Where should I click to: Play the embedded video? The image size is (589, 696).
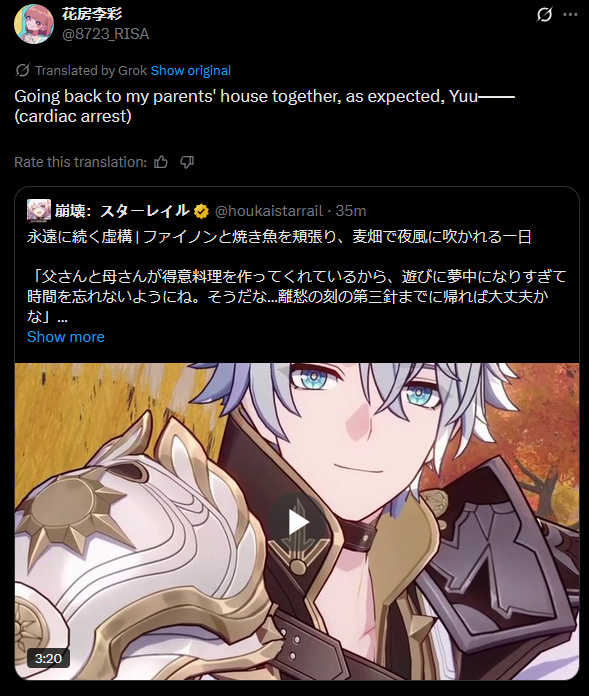point(297,522)
